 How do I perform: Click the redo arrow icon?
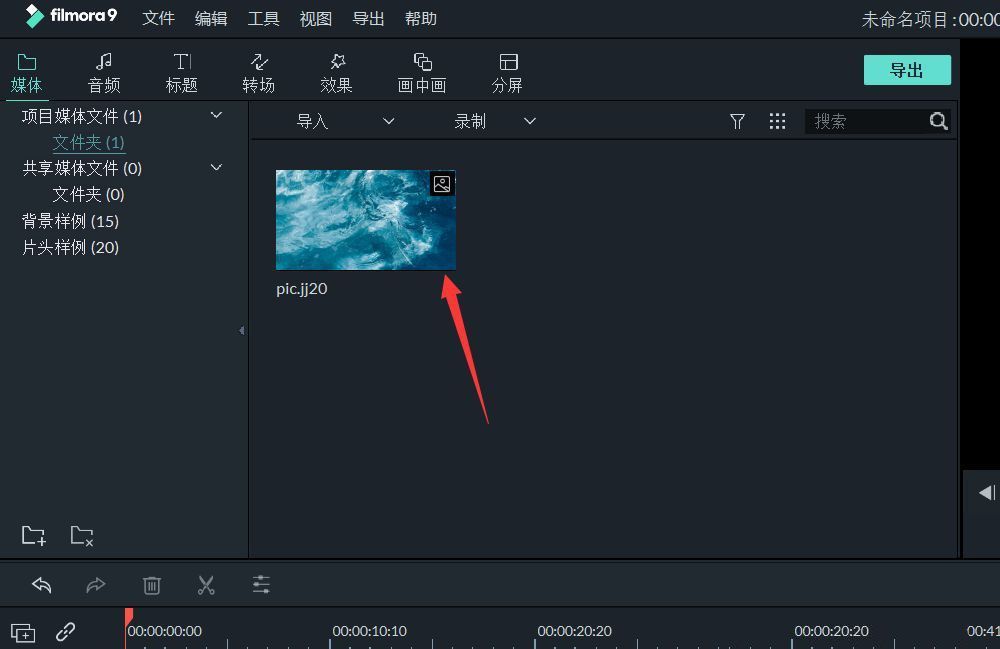[96, 585]
